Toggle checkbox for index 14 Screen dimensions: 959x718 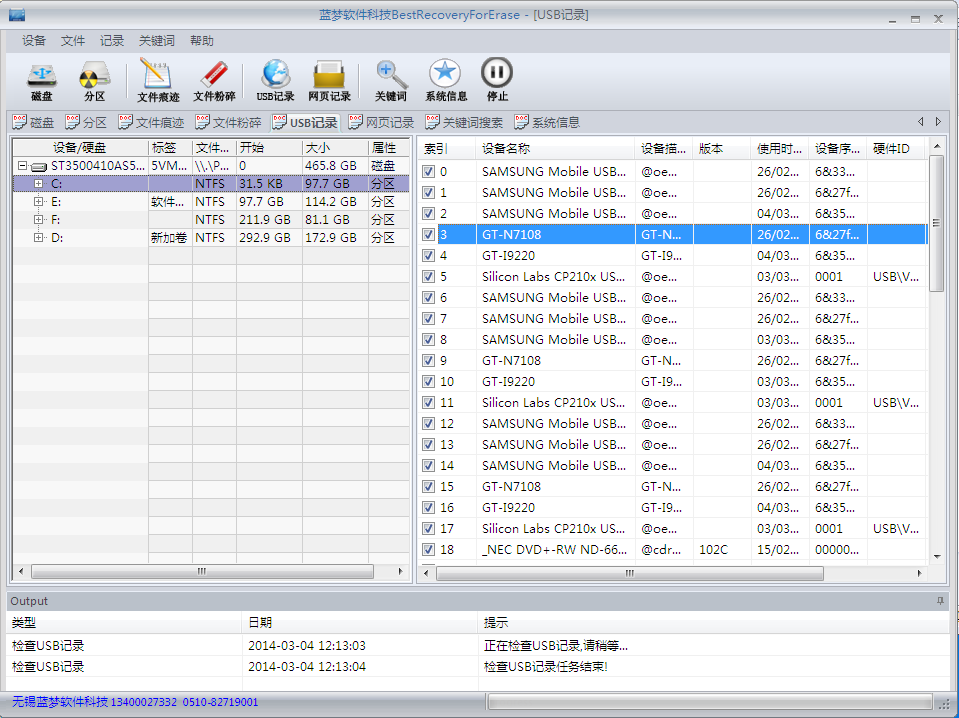pos(429,465)
